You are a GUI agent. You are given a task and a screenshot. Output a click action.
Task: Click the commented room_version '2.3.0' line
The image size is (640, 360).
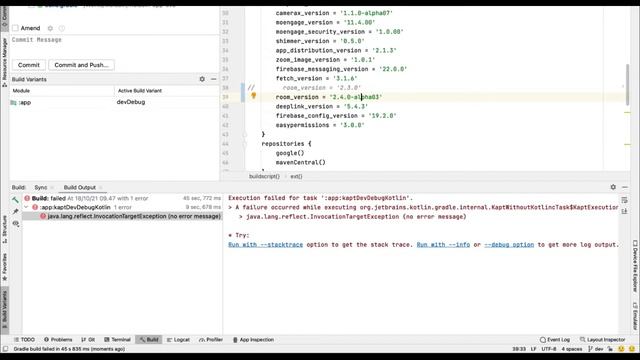(322, 88)
